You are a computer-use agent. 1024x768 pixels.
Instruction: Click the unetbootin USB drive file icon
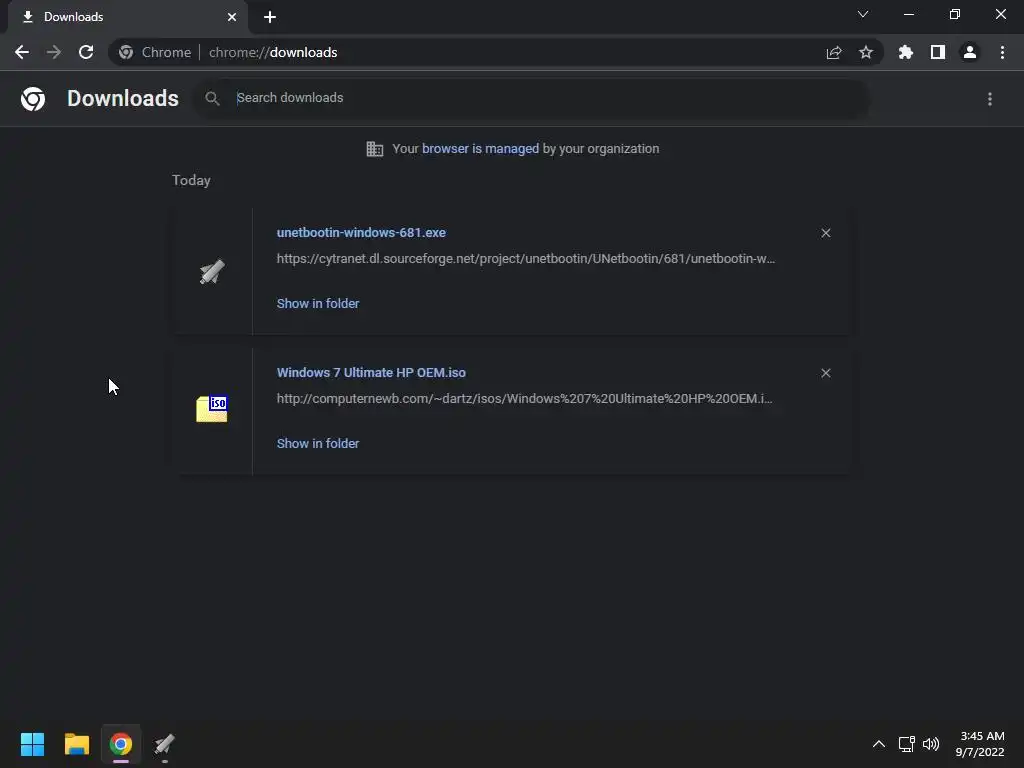click(212, 272)
